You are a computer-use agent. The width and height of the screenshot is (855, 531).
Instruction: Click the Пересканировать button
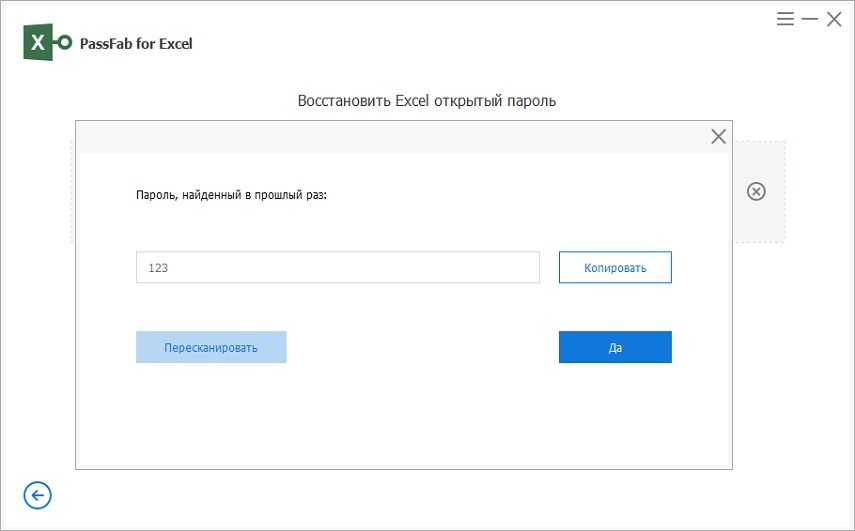tap(211, 347)
